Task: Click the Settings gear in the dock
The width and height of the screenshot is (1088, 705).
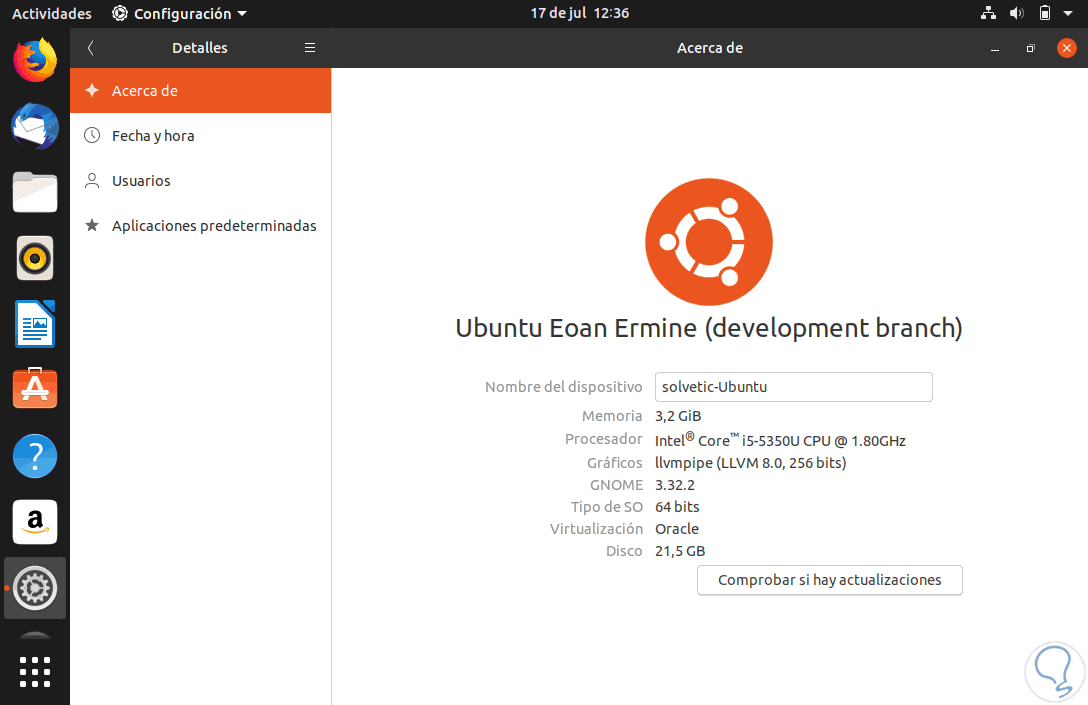Action: [x=35, y=588]
